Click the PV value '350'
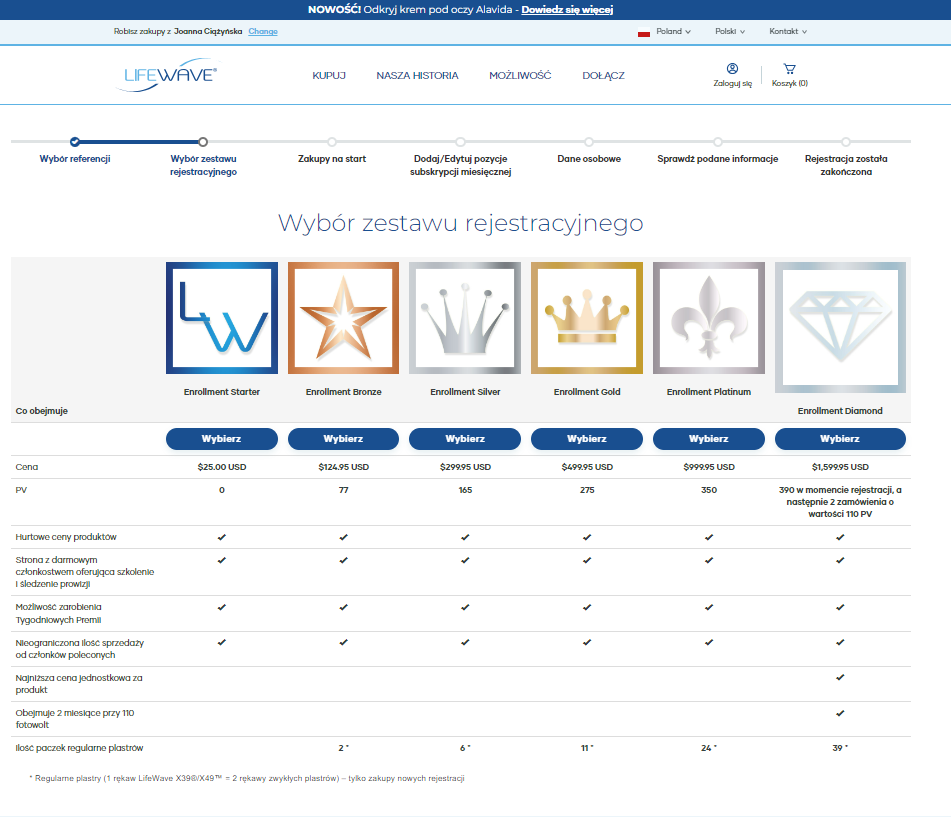Image resolution: width=951 pixels, height=817 pixels. (709, 490)
